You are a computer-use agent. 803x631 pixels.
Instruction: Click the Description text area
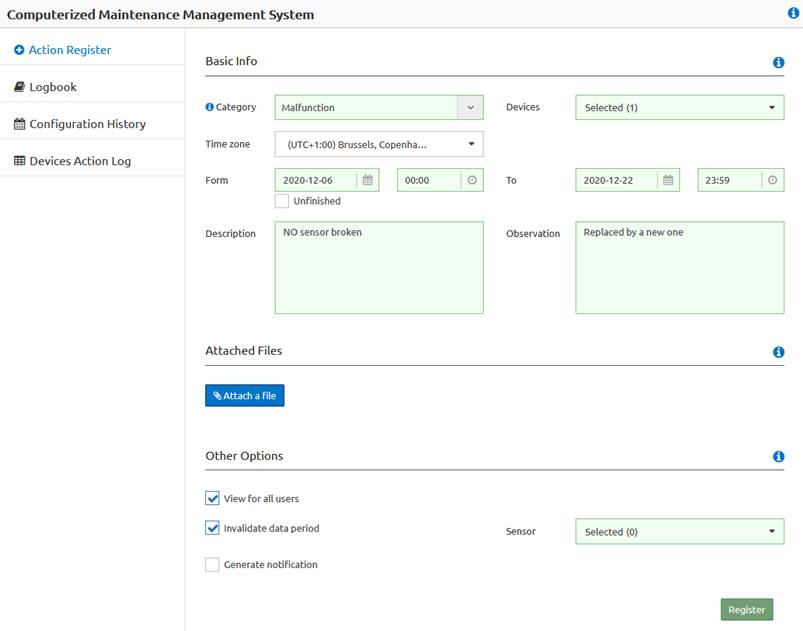(x=379, y=267)
